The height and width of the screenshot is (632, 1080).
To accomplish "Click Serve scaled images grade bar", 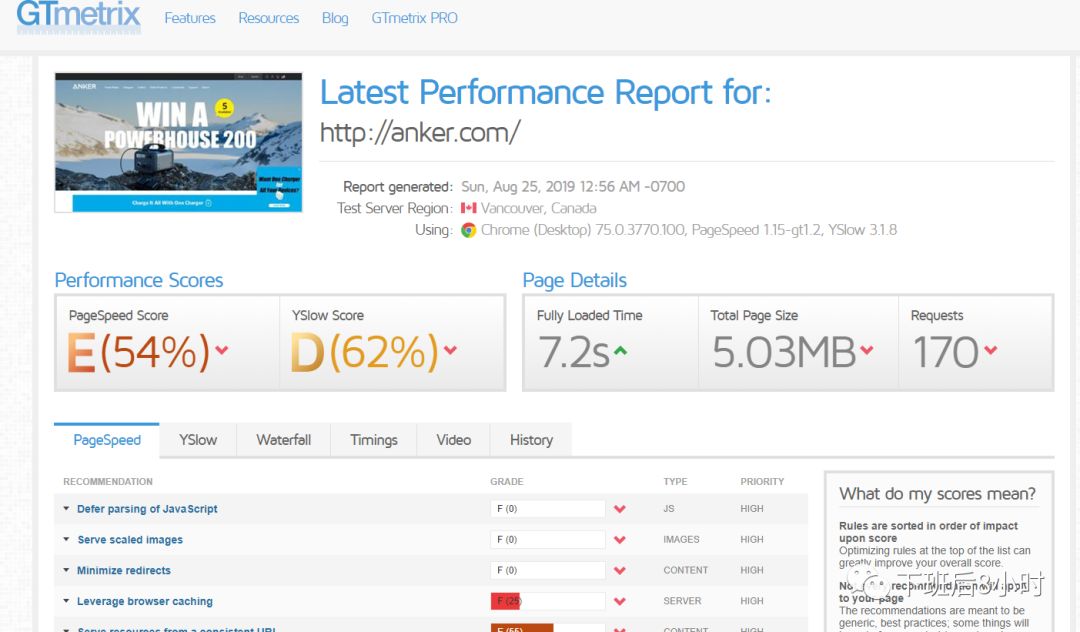I will coord(548,540).
